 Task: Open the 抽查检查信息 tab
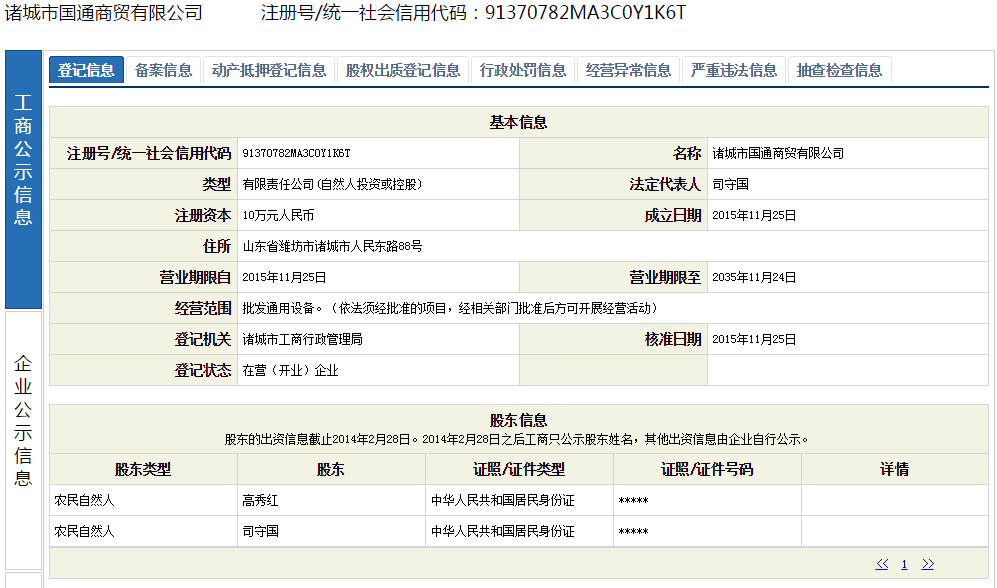[840, 70]
